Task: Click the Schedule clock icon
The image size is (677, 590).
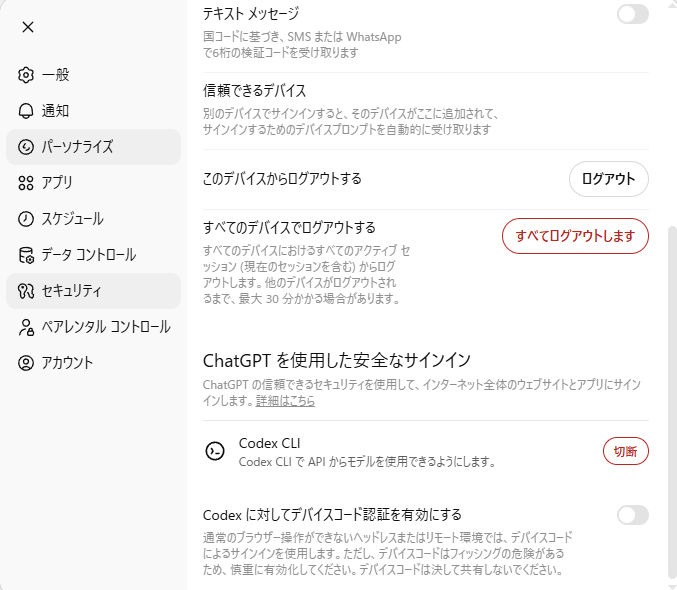Action: click(26, 219)
